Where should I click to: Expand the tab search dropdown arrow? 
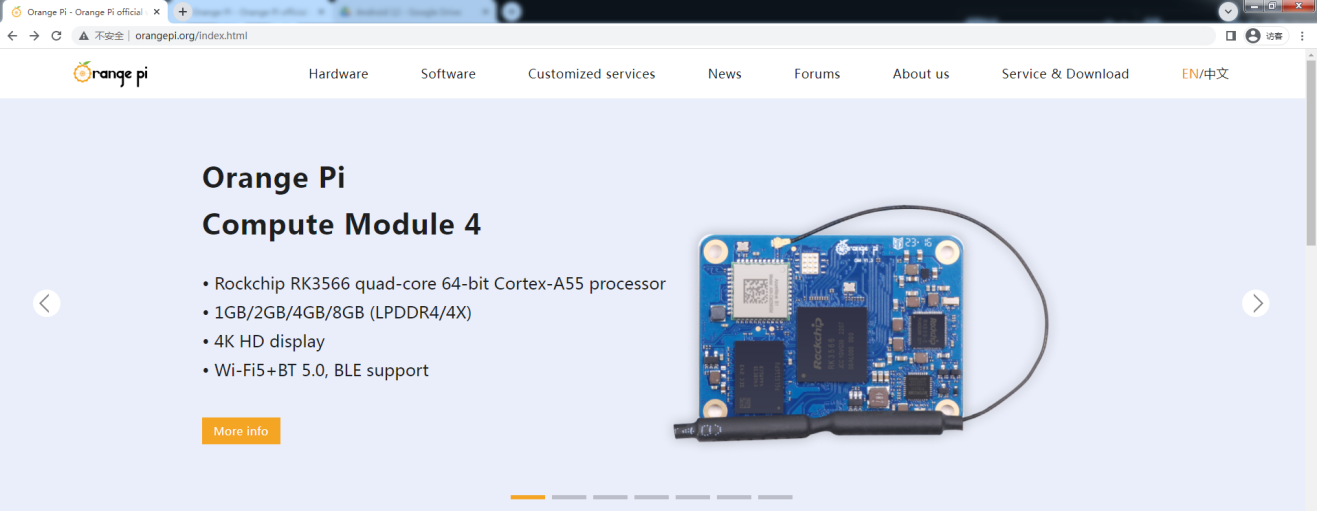click(x=1229, y=11)
